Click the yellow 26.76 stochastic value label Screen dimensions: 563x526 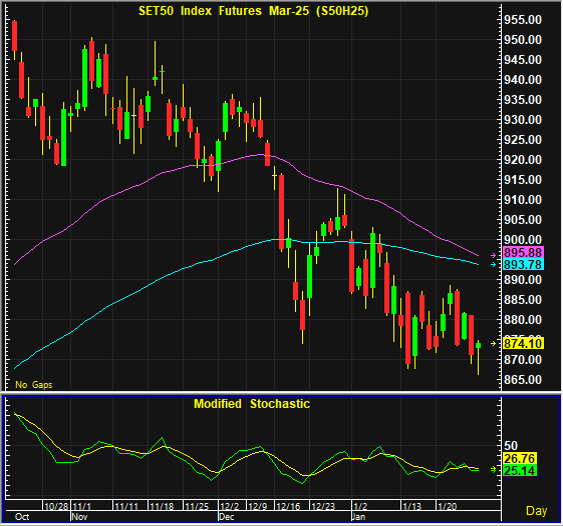point(520,458)
